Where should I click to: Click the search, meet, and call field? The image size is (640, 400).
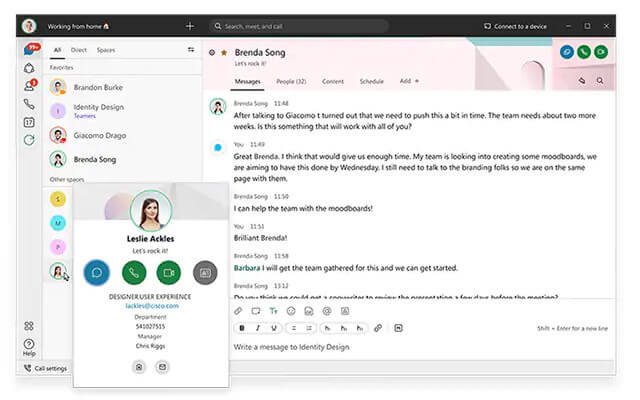coord(299,26)
